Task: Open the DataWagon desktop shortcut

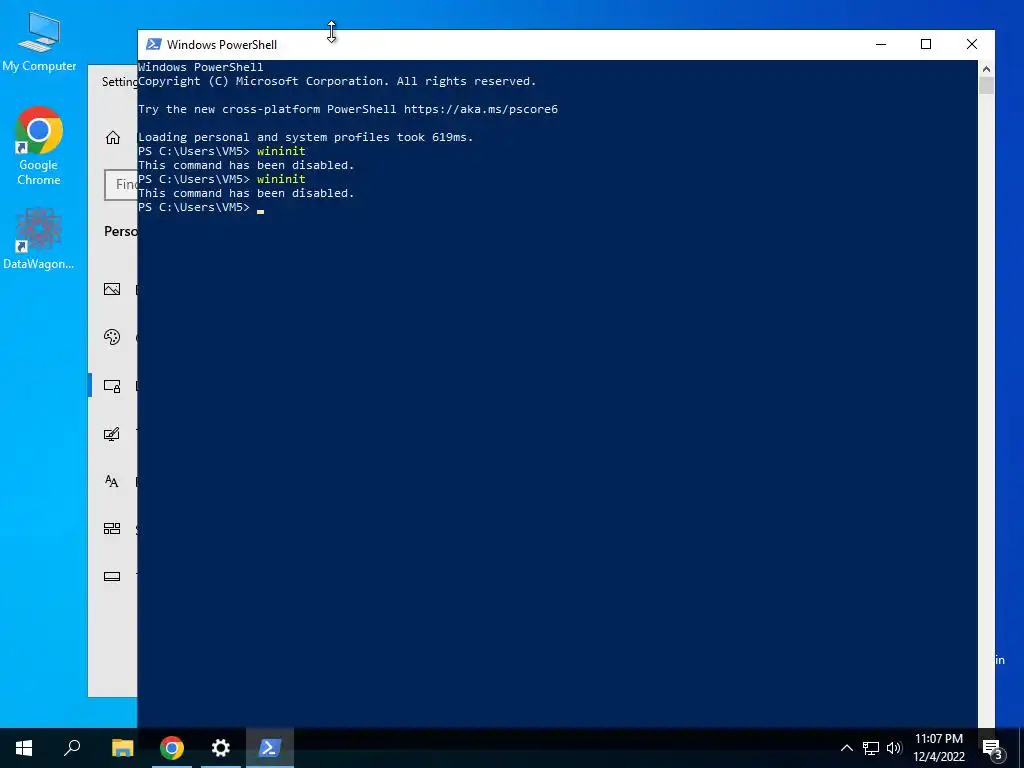Action: pos(39,239)
